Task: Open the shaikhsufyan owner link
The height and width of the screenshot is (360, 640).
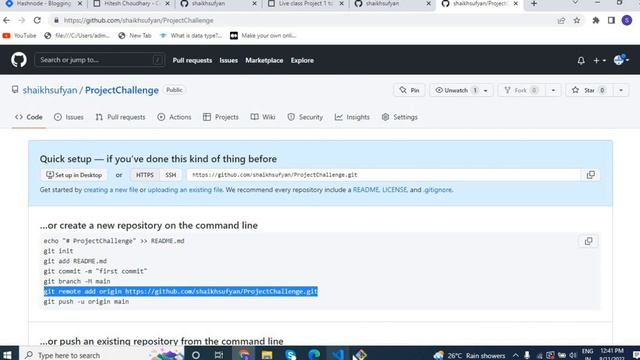Action: point(50,90)
